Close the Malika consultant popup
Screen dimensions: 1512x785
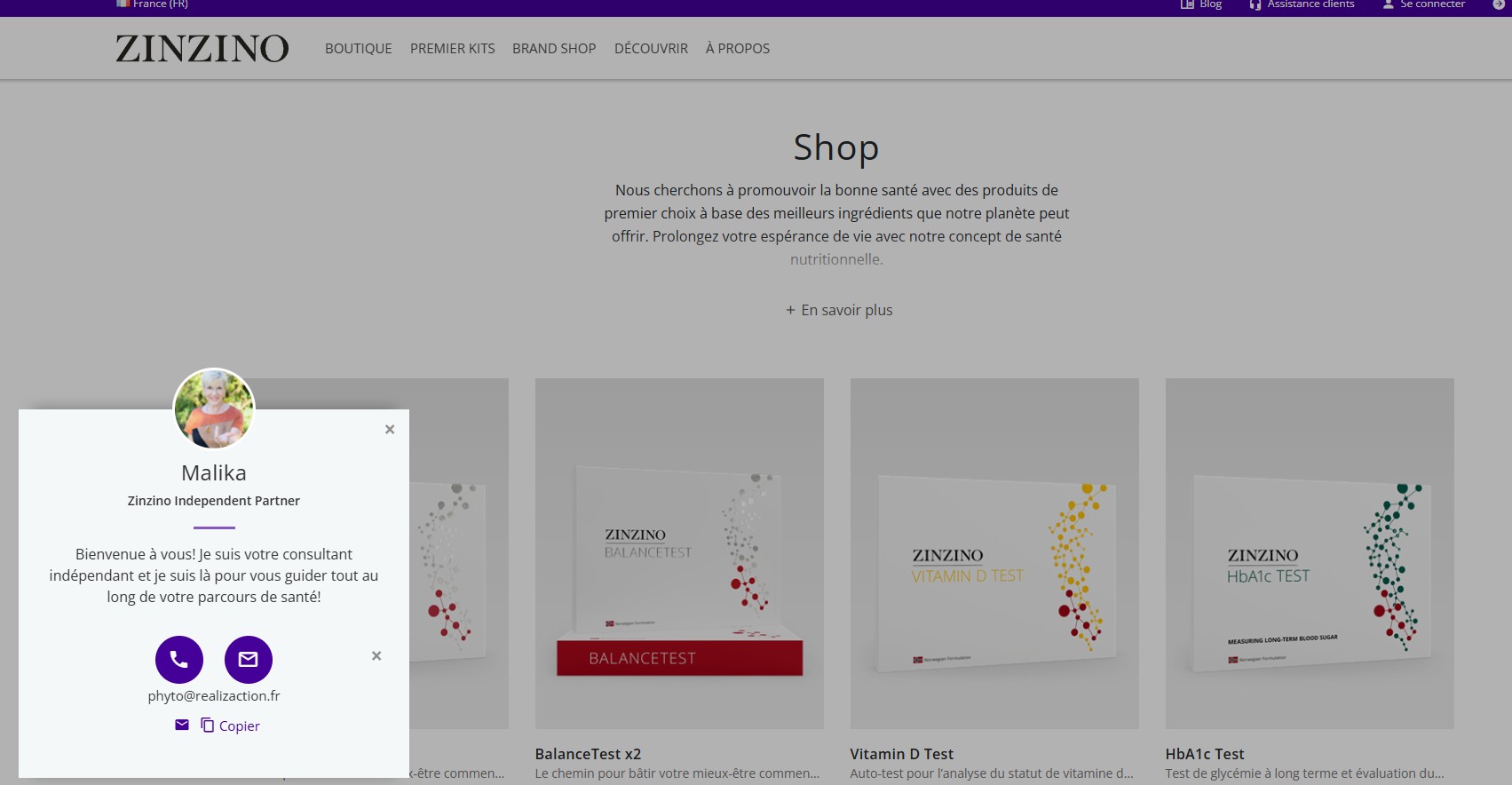(x=390, y=429)
